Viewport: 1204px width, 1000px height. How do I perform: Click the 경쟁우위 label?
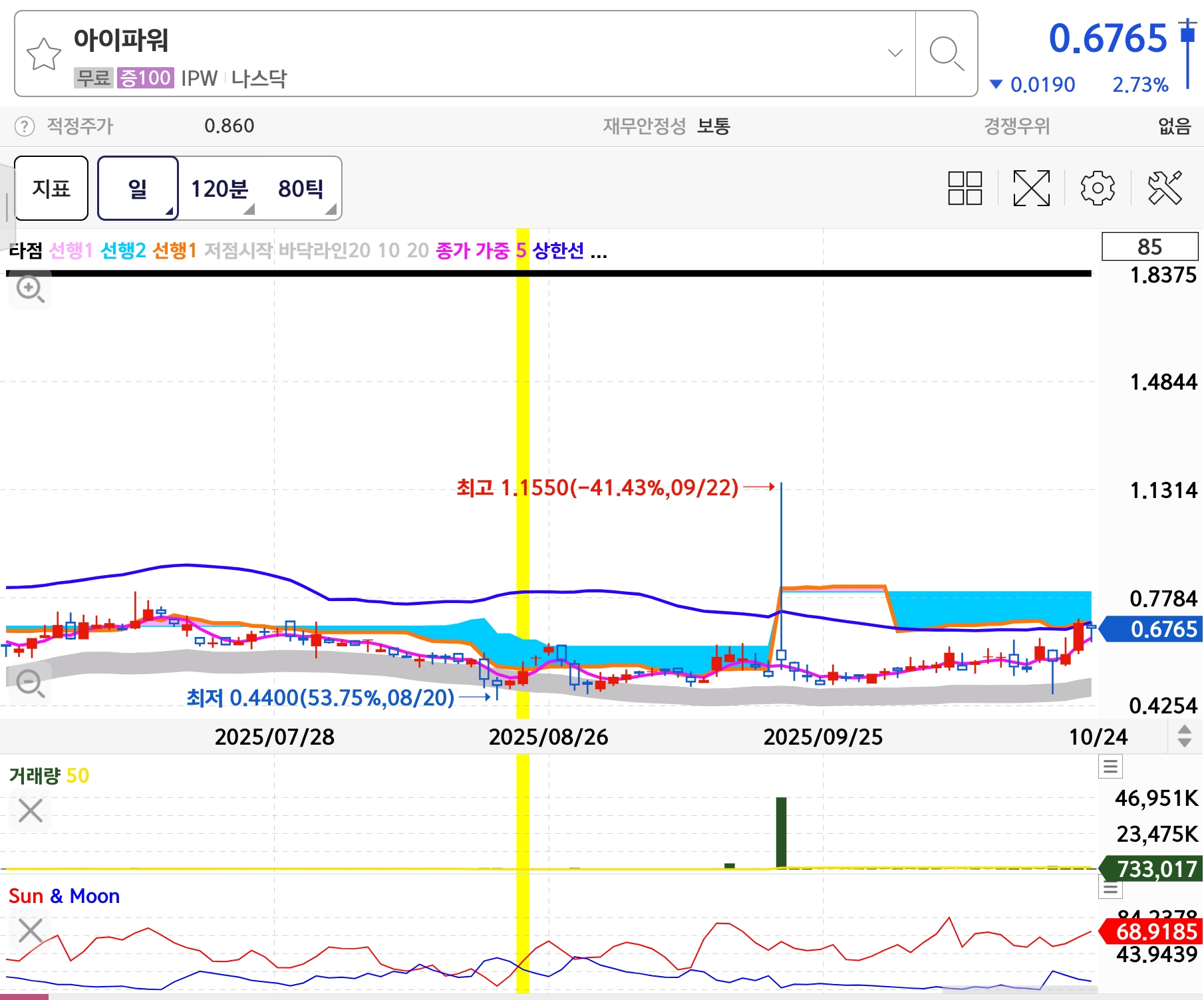coord(1017,126)
